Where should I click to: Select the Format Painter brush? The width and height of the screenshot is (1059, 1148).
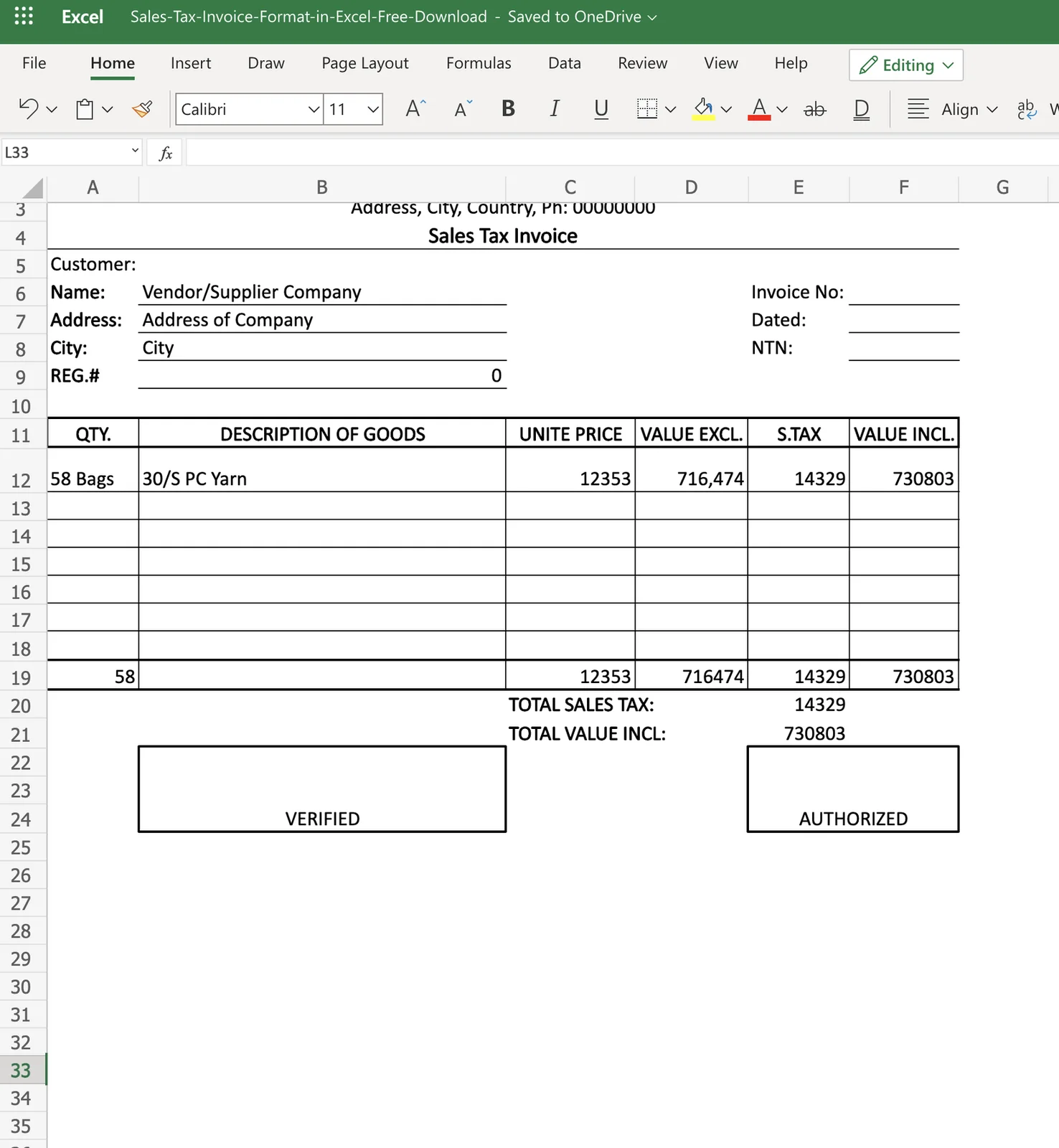[142, 109]
